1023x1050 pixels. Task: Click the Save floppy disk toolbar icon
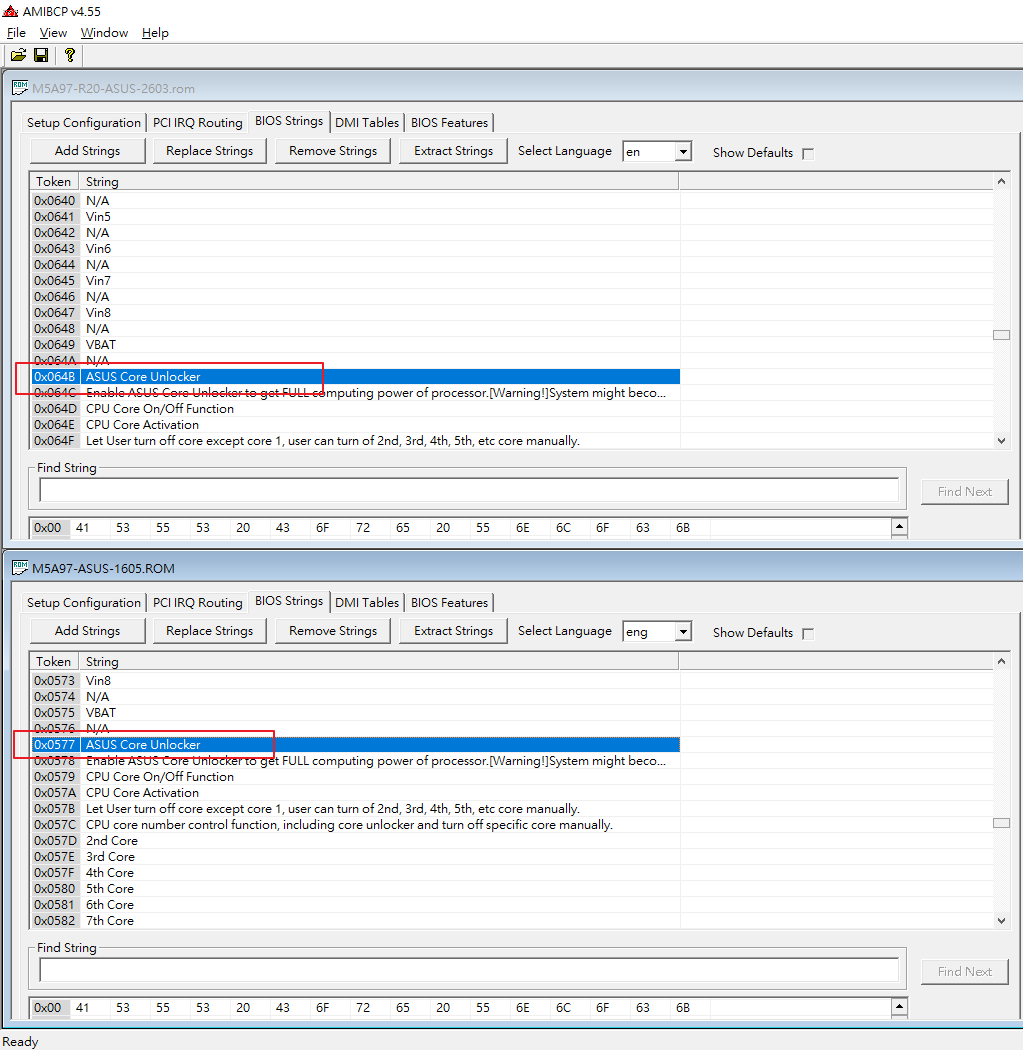(x=41, y=55)
